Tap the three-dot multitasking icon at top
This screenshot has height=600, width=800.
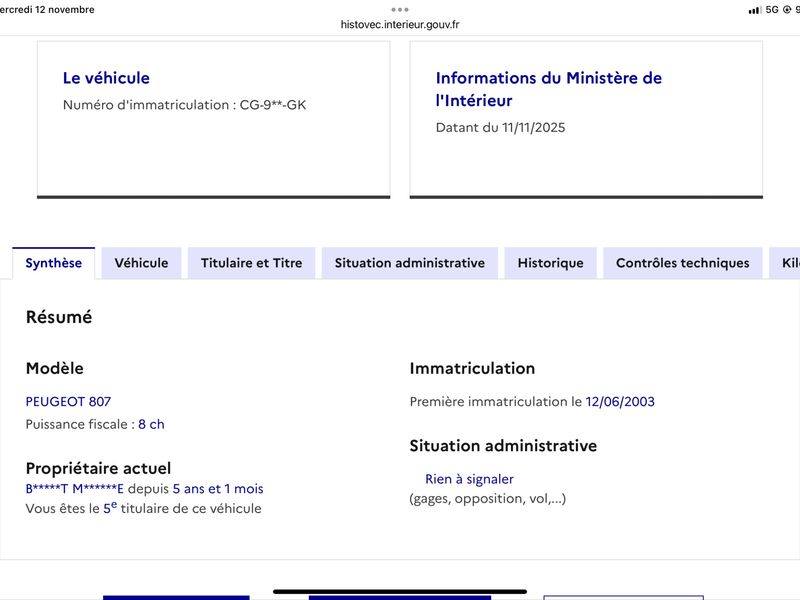click(x=400, y=10)
